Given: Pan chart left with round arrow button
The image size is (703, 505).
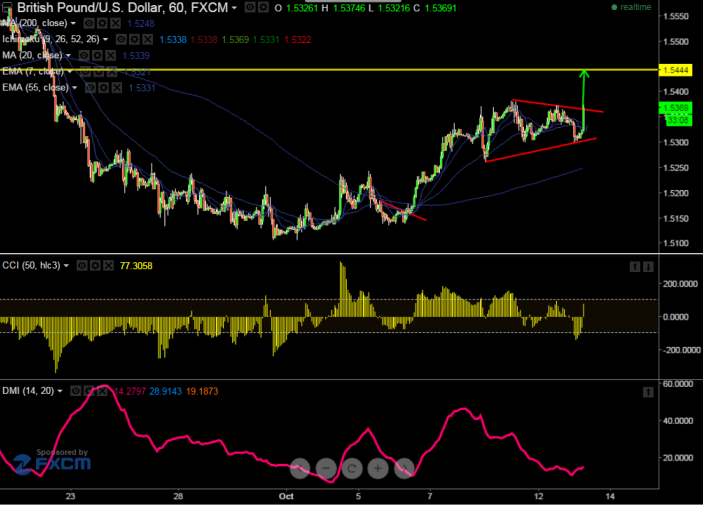Looking at the screenshot, I should 300,469.
